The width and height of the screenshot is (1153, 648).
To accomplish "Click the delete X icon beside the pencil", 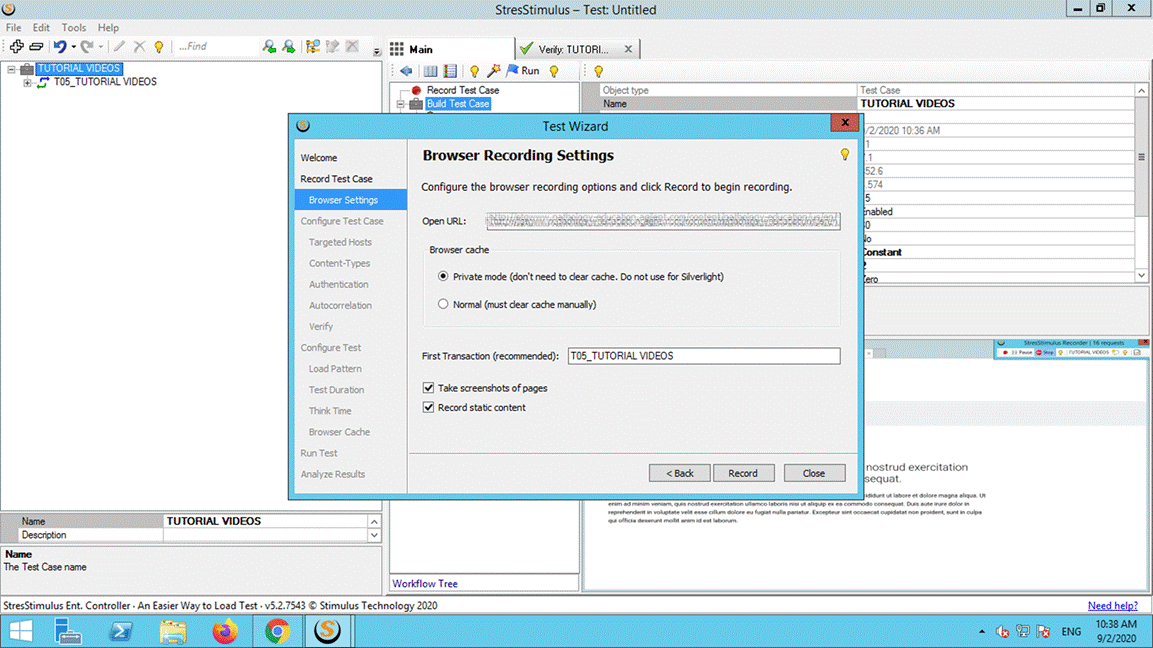I will pos(139,46).
